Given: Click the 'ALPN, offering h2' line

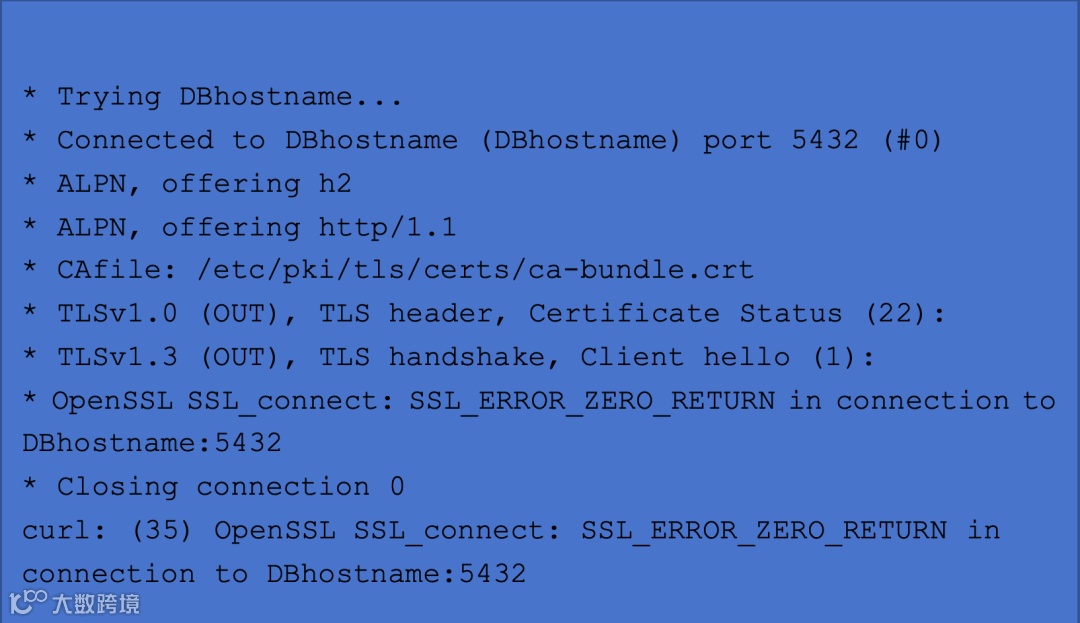Looking at the screenshot, I should tap(204, 184).
